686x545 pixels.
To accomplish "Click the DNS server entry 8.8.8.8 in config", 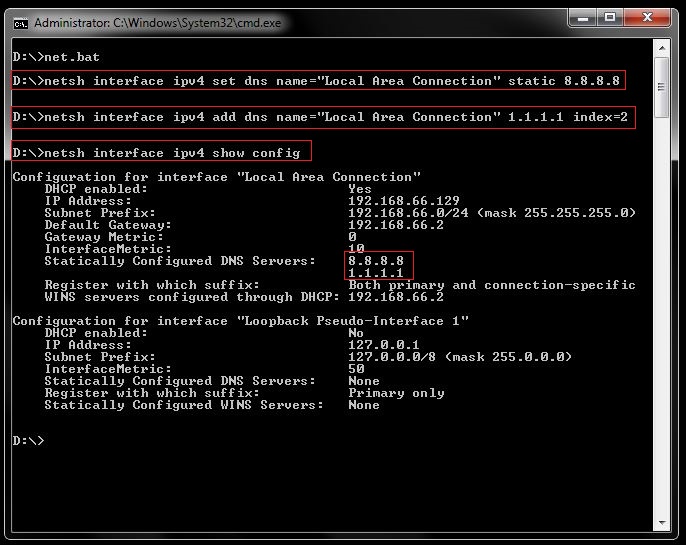I will click(376, 261).
